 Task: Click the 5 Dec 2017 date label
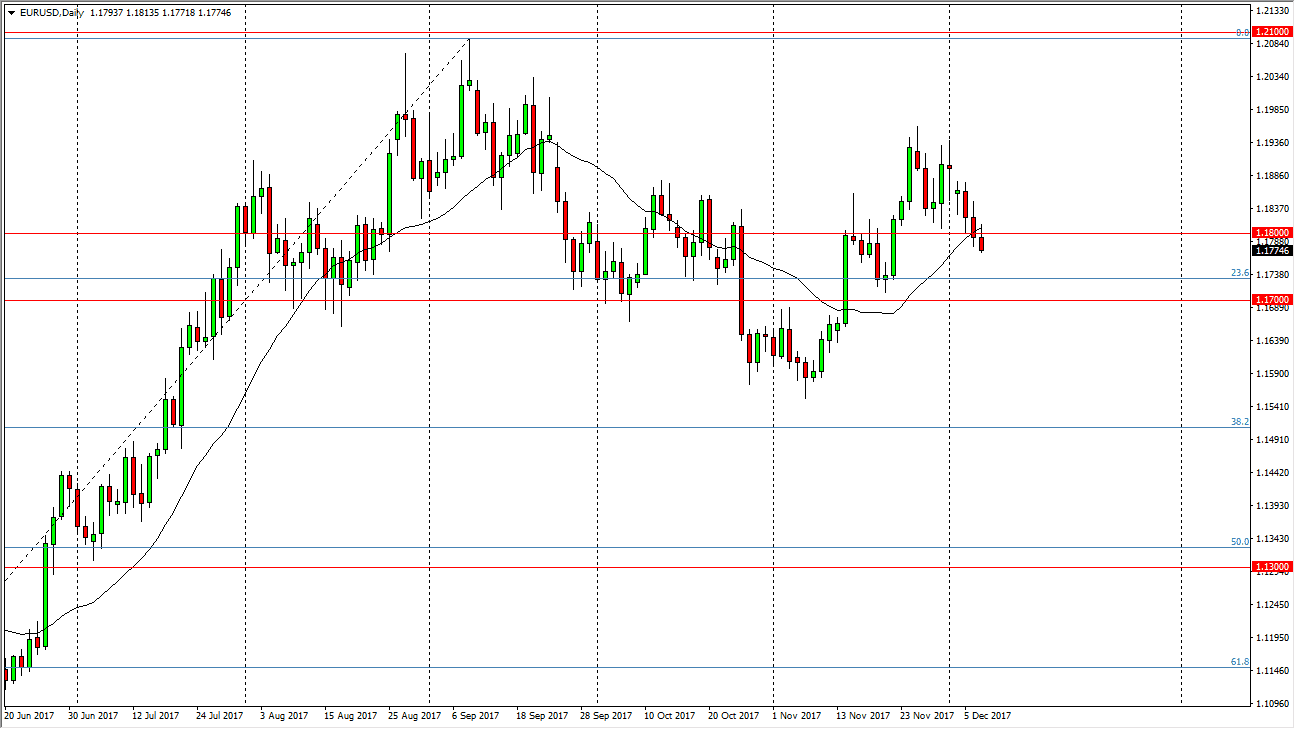tap(985, 716)
